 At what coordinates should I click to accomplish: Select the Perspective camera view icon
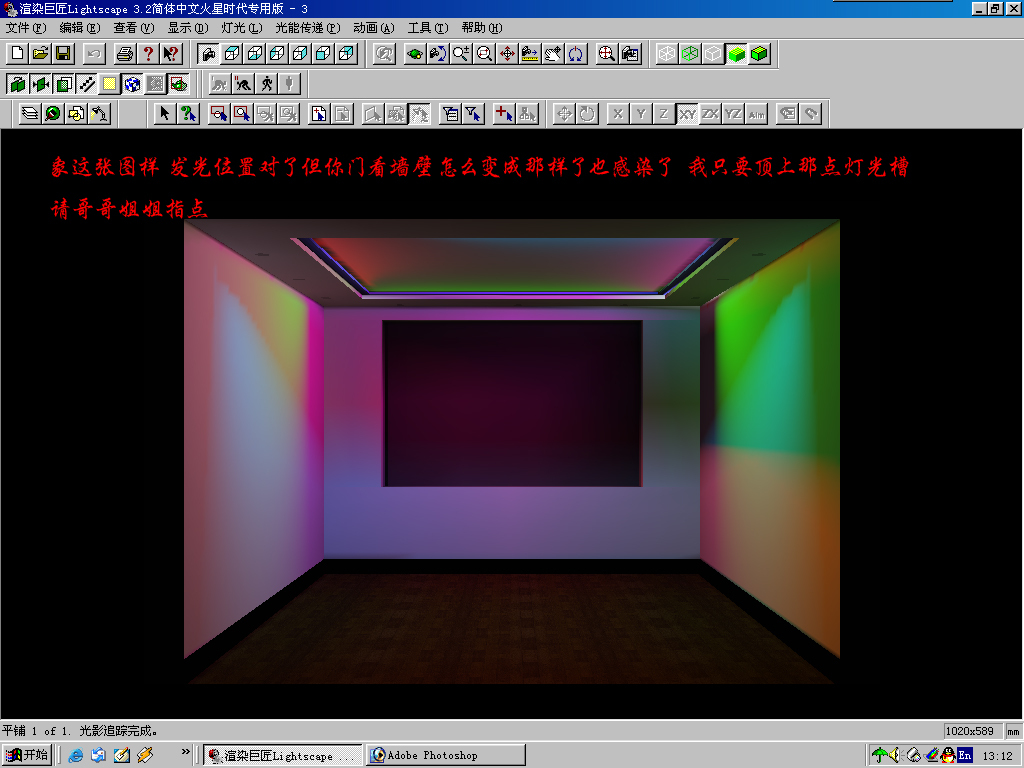[209, 54]
